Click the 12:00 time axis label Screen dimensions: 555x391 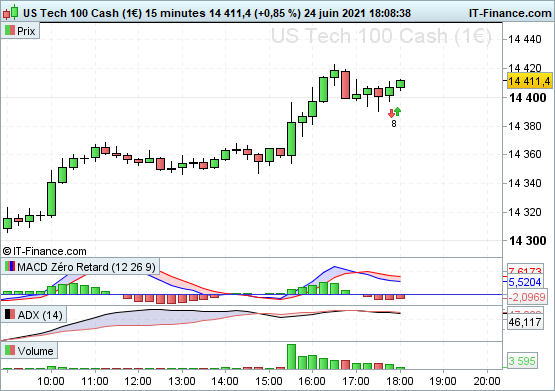pos(138,381)
